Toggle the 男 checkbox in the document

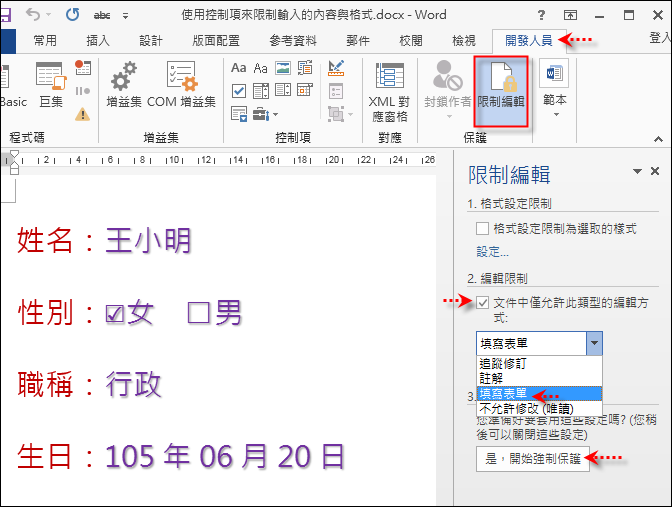pos(198,312)
